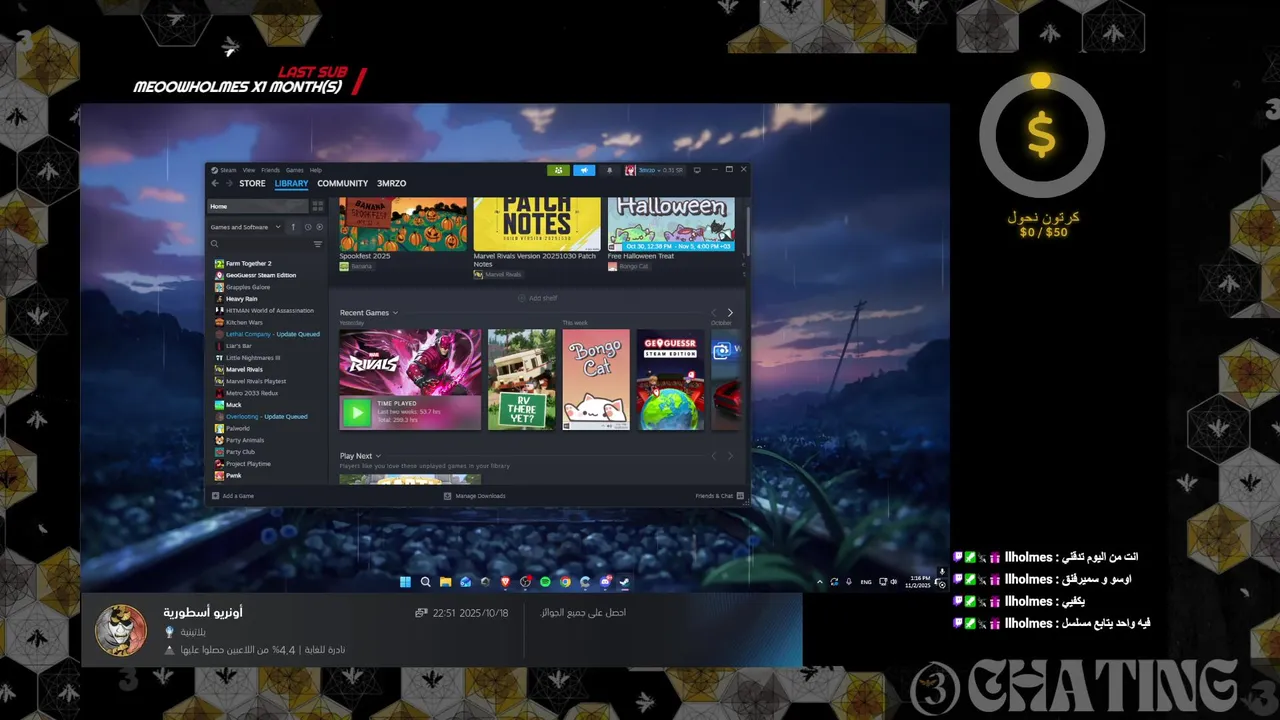Open the blue announcements megaphone button
This screenshot has width=1280, height=720.
[584, 170]
